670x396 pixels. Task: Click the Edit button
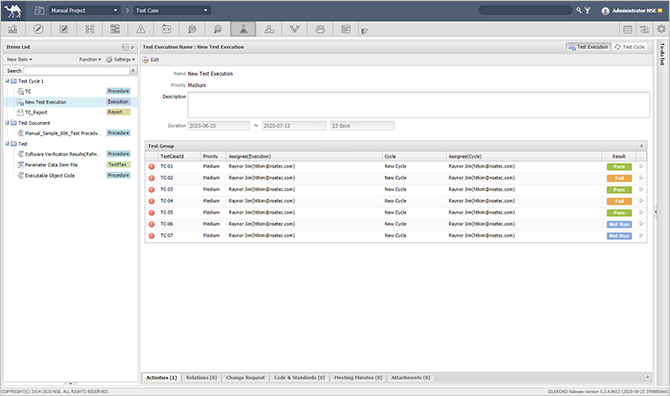(x=151, y=60)
